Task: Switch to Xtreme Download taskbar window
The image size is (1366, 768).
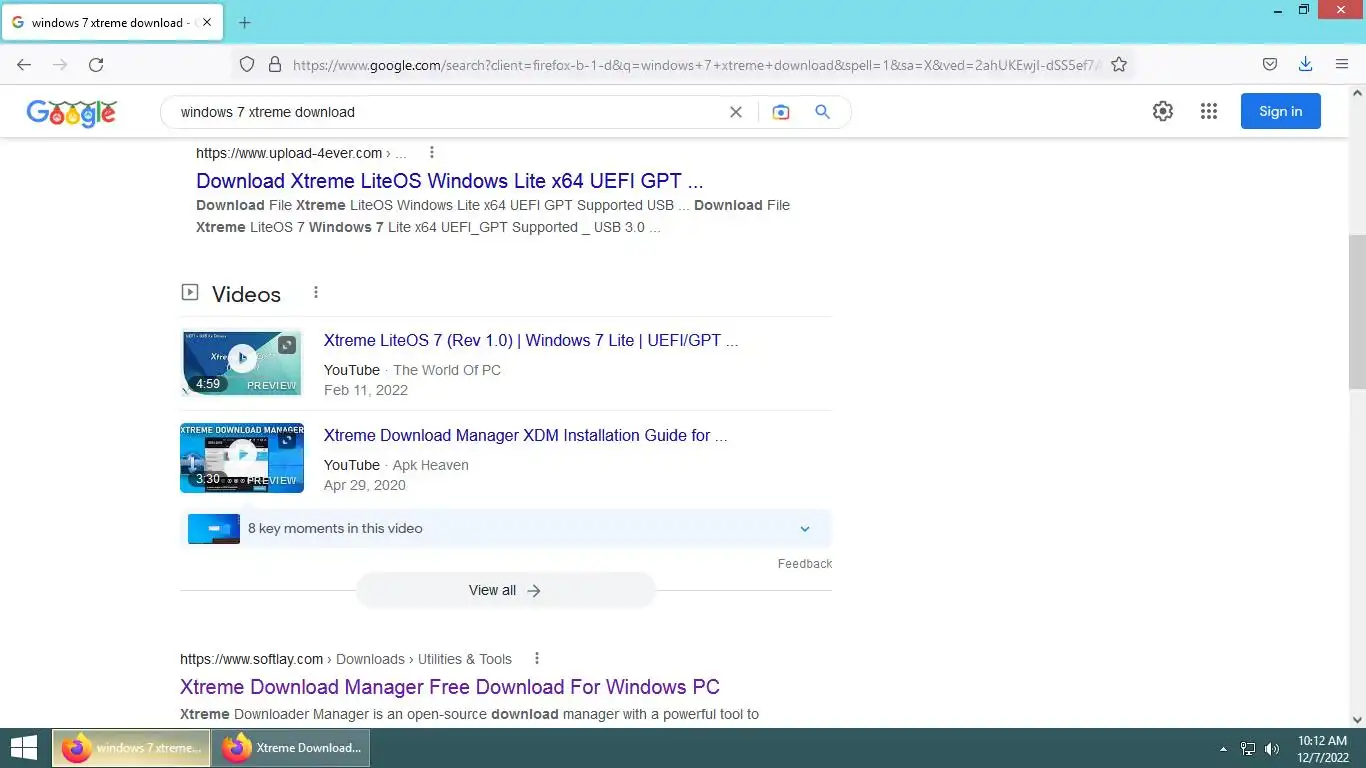Action: [291, 748]
